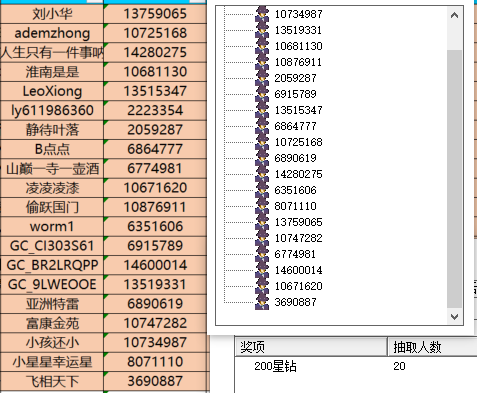Click spreadsheet cell containing GC_9LWEOOE
Viewport: 477px width, 393px height.
(x=52, y=284)
